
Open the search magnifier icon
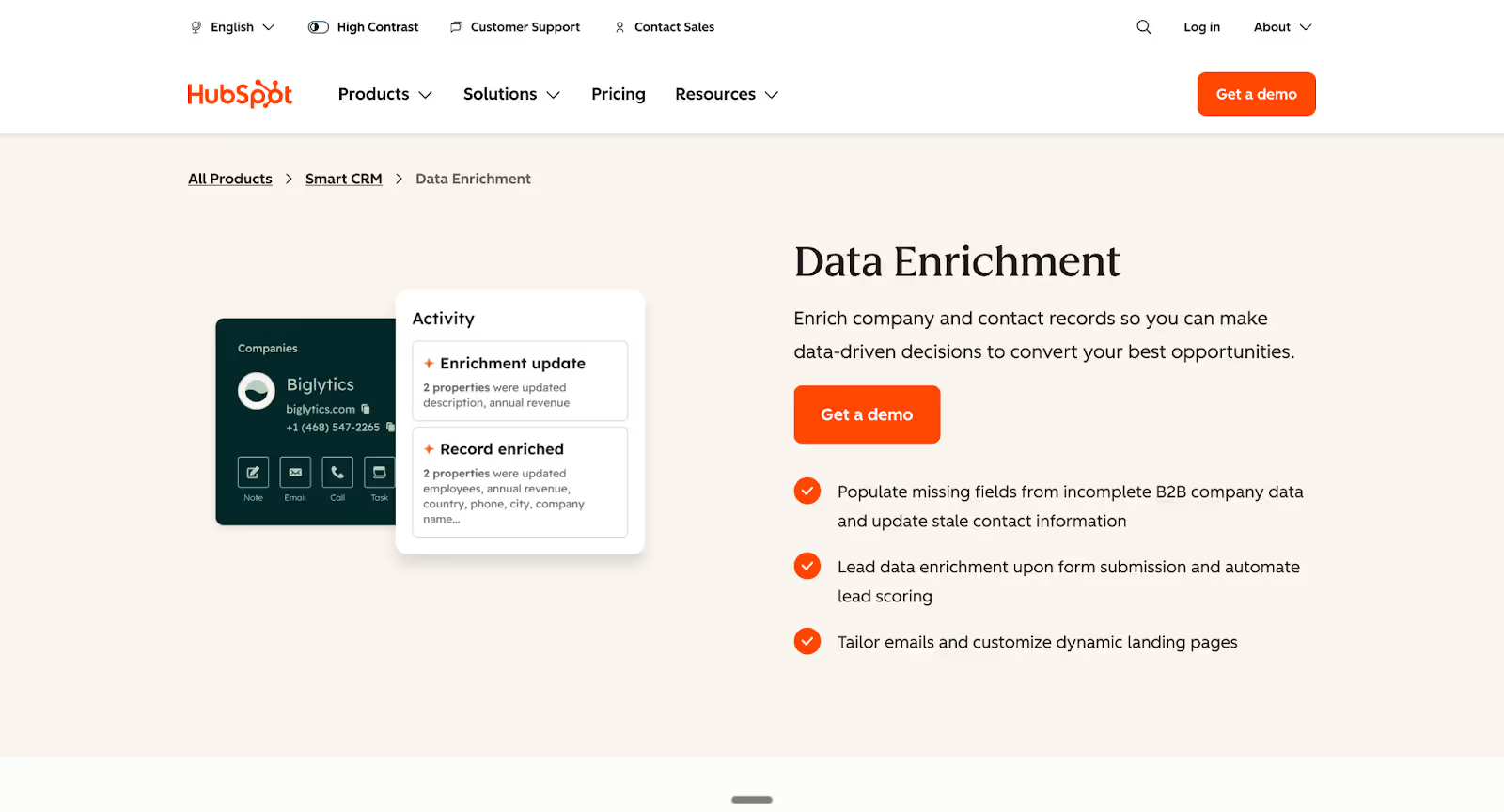pyautogui.click(x=1143, y=27)
